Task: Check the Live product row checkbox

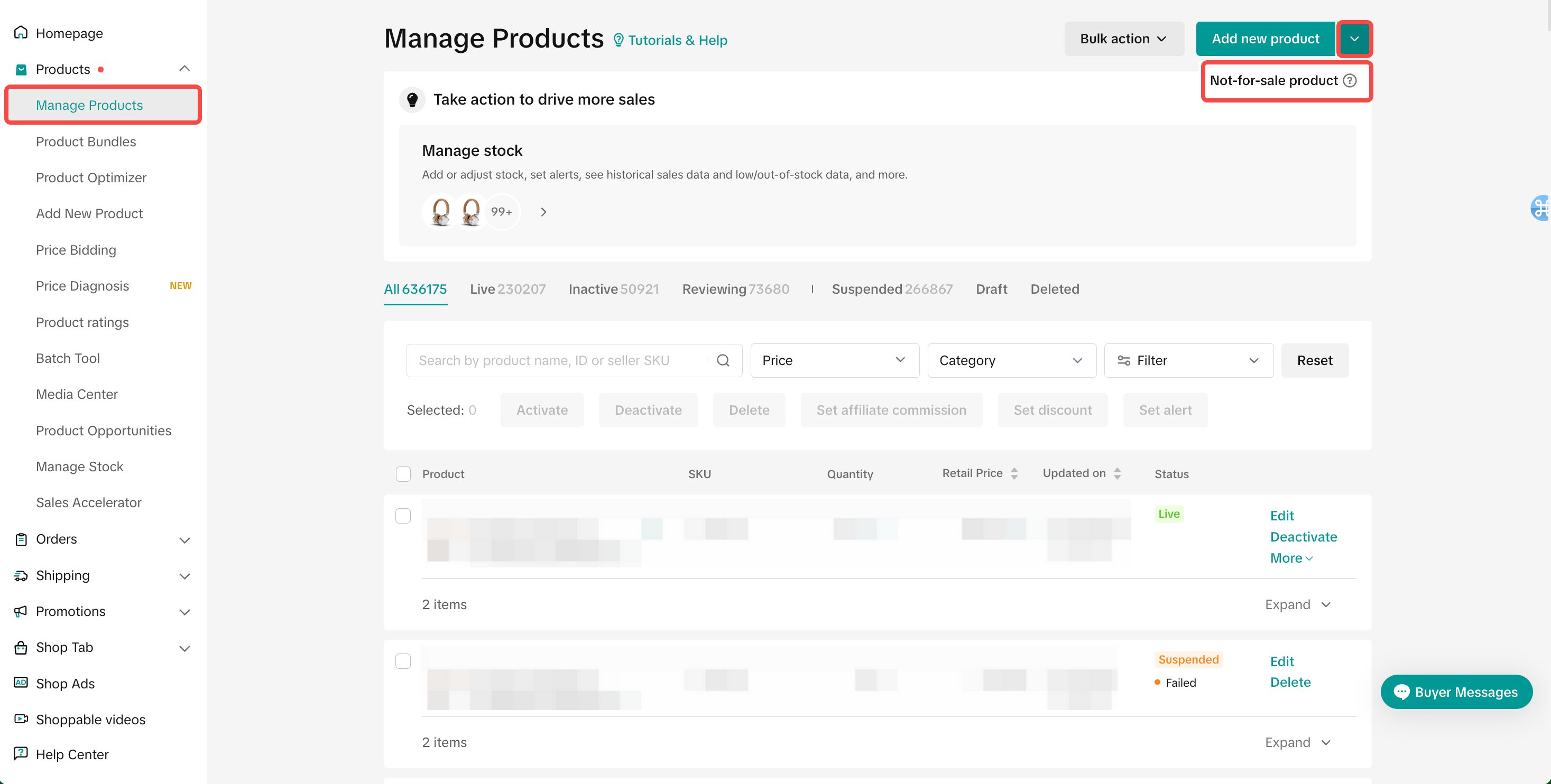Action: 403,516
